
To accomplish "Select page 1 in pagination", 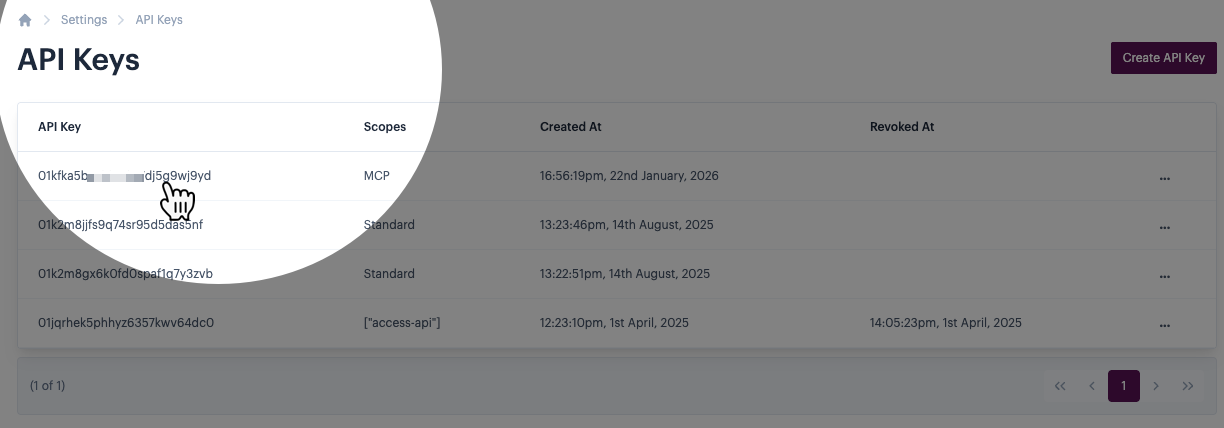I will (x=1124, y=386).
